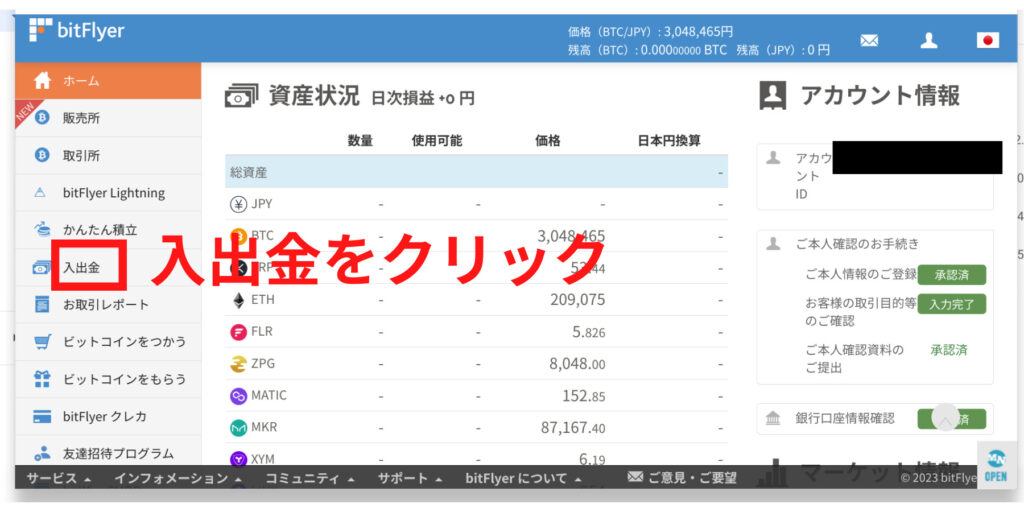Image resolution: width=1024 pixels, height=512 pixels.
Task: Open 販売所 in the sidebar
Action: (x=108, y=118)
